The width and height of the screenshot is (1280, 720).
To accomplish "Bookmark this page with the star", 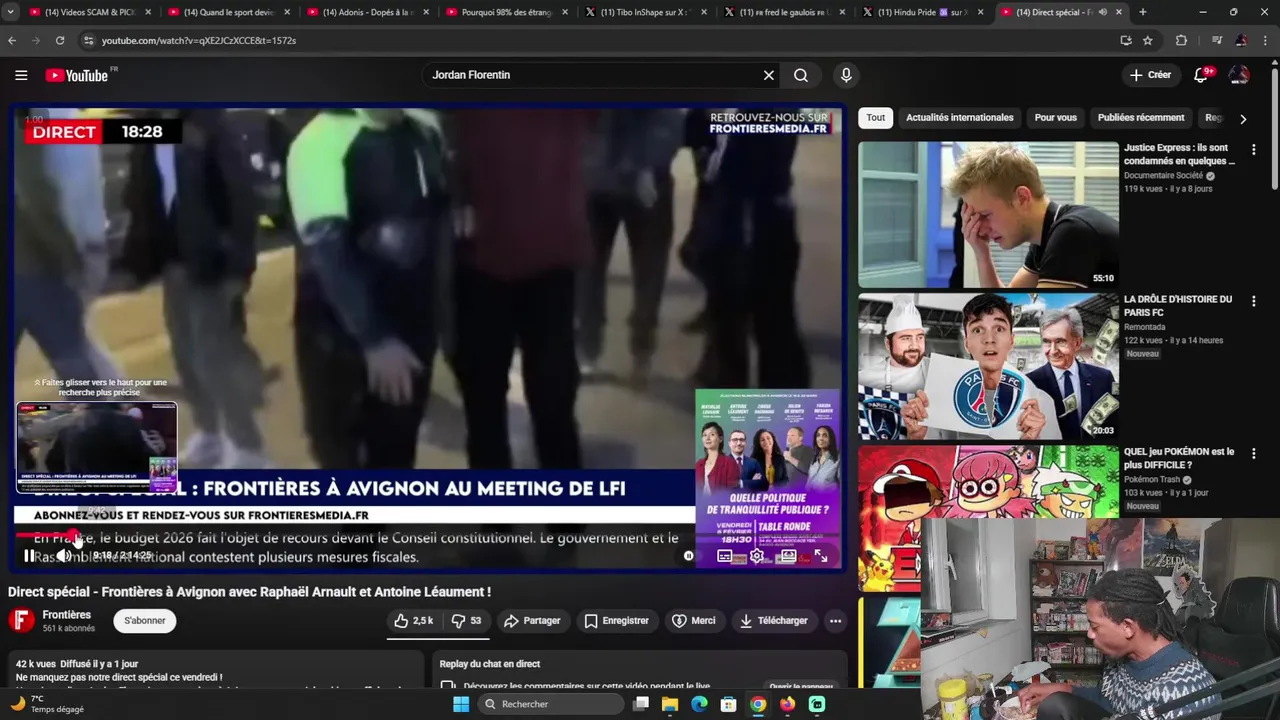I will 1148,40.
